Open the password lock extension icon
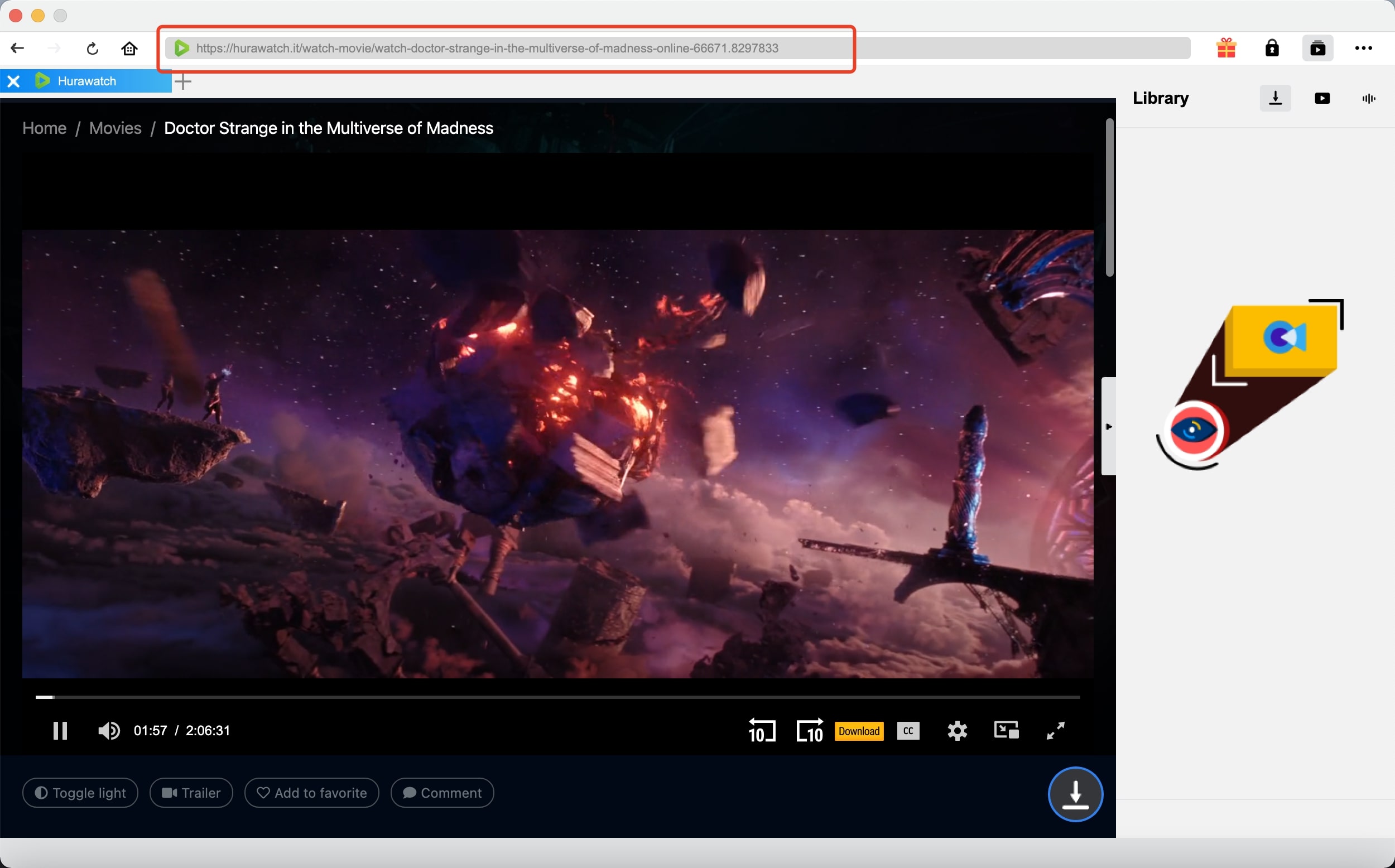Image resolution: width=1395 pixels, height=868 pixels. (1272, 47)
